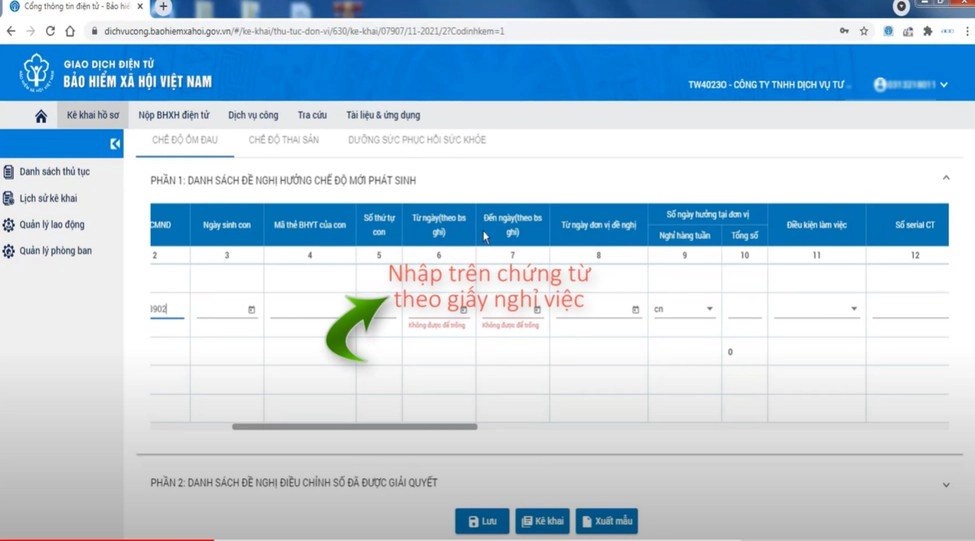Open Lịch sử kê khai in sidebar
The width and height of the screenshot is (975, 541).
tap(48, 198)
